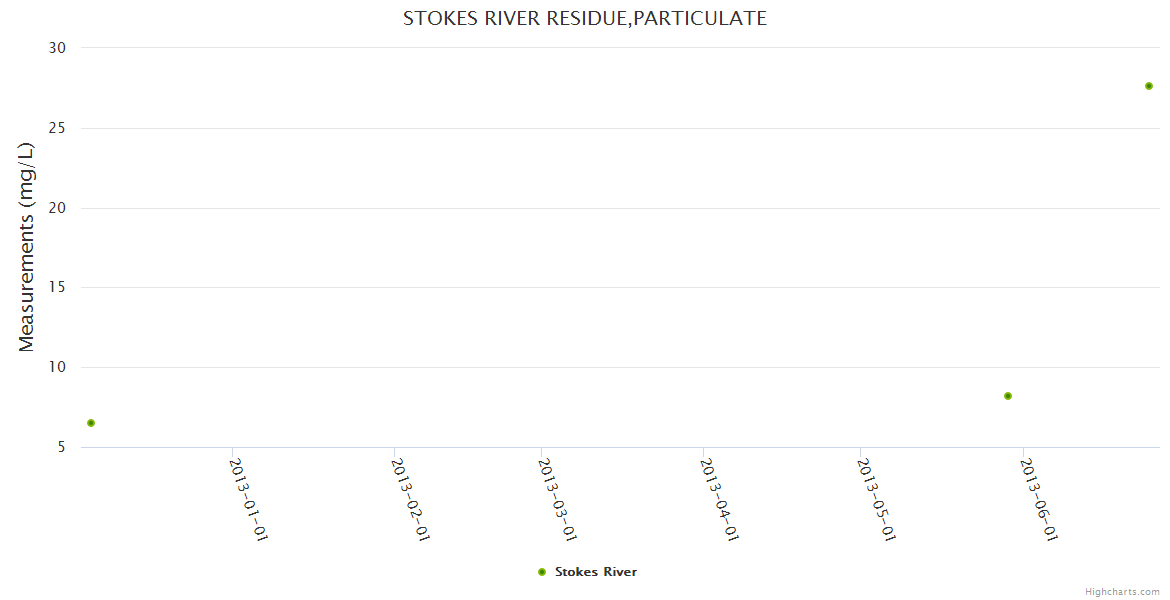The height and width of the screenshot is (600, 1170).
Task: Click the 5 y-axis tick label
Action: click(61, 447)
